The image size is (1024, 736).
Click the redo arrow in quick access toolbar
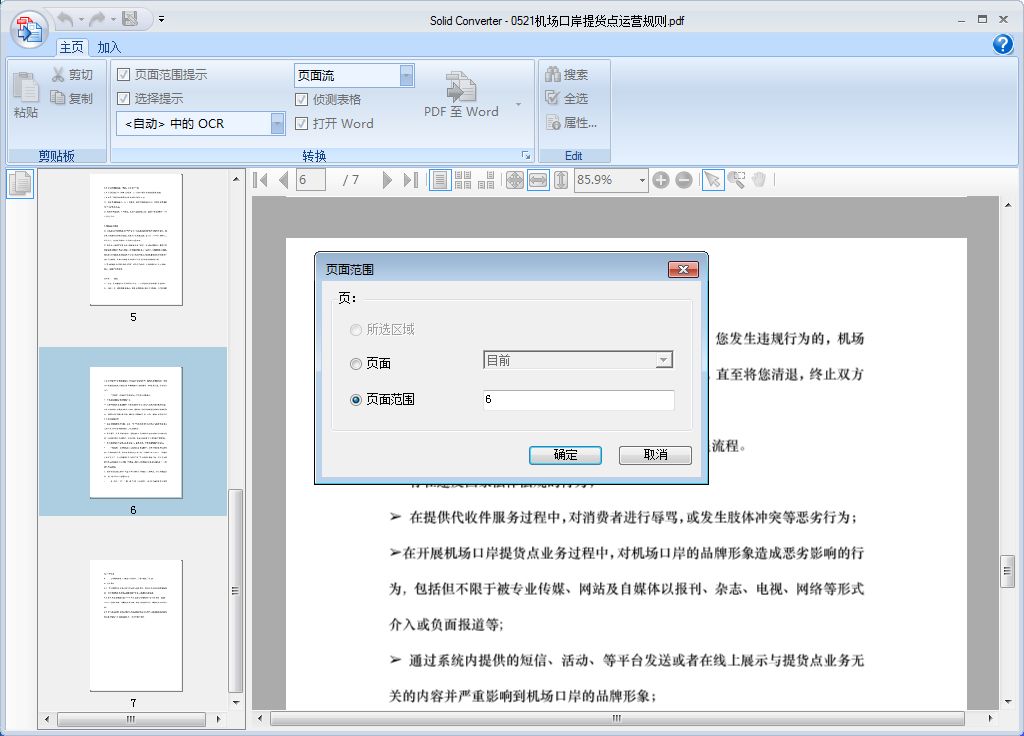97,20
